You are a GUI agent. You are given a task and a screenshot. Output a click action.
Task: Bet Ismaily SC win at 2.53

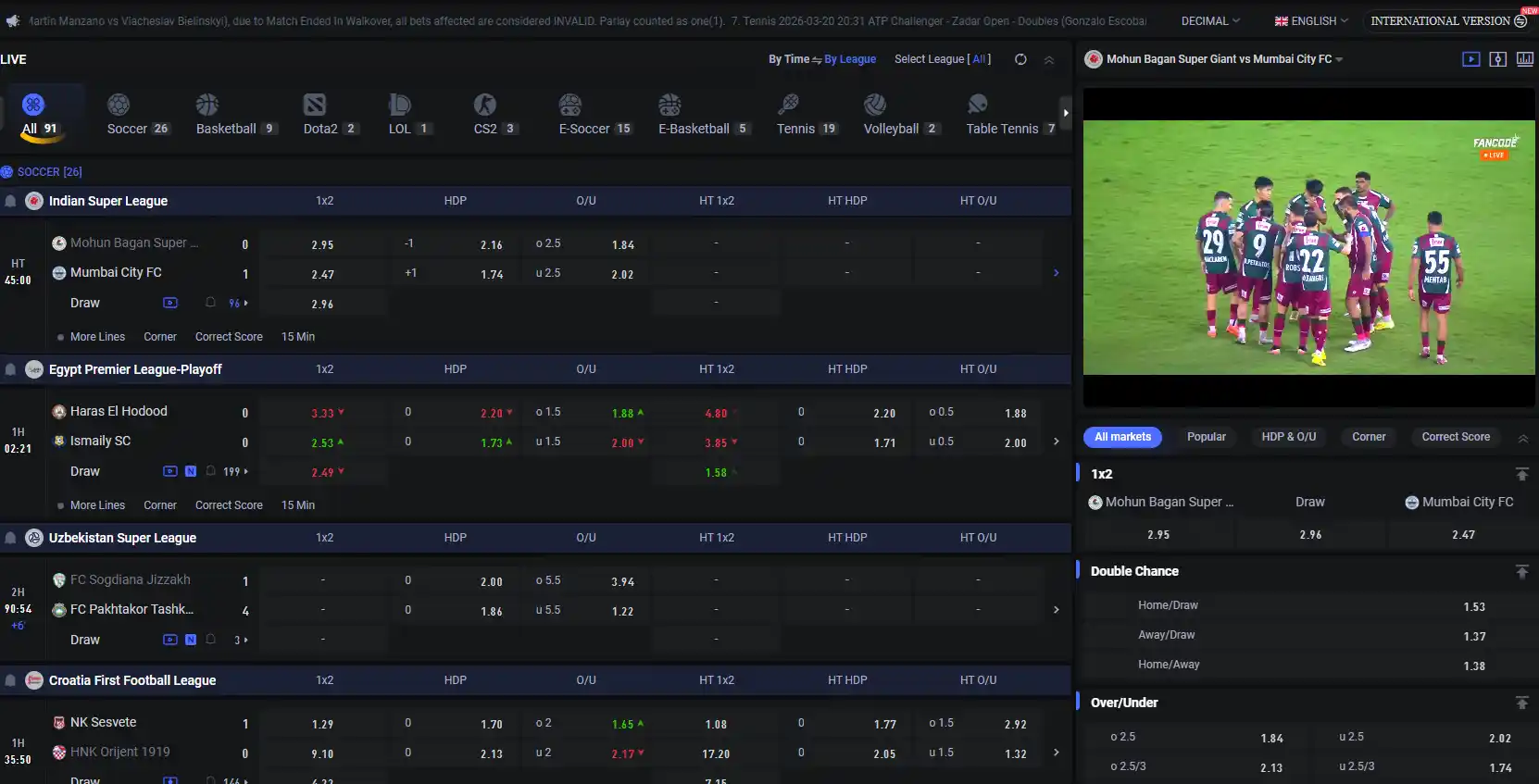(322, 442)
